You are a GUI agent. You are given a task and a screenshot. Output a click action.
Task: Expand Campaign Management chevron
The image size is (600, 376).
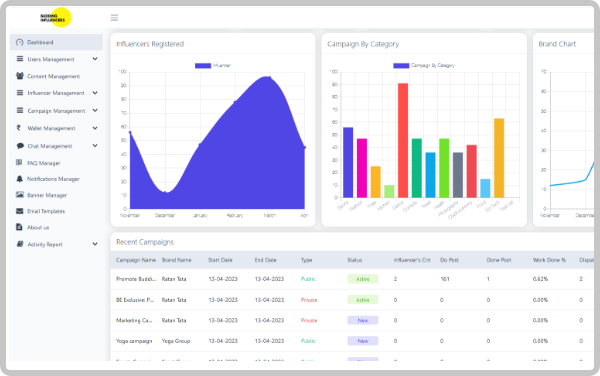click(x=95, y=110)
